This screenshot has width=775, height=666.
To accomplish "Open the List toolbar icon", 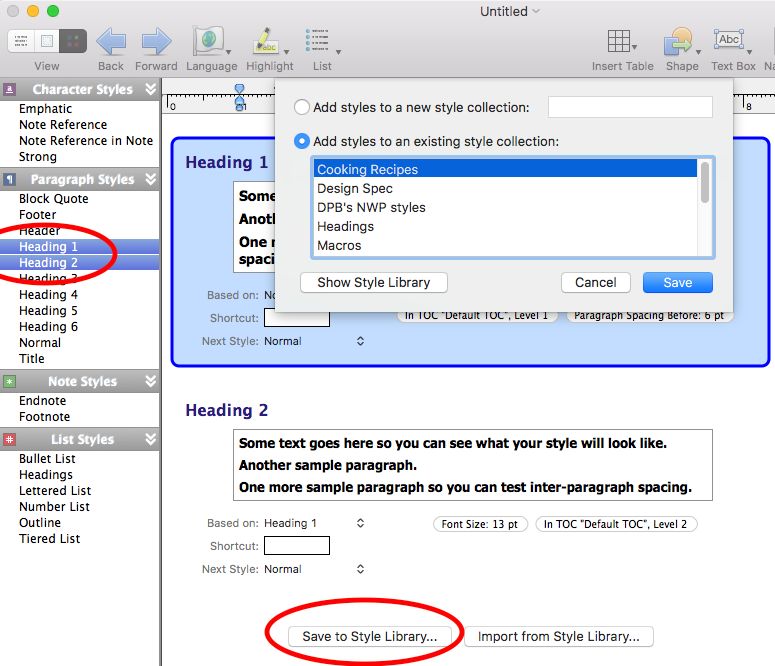I will [x=320, y=42].
